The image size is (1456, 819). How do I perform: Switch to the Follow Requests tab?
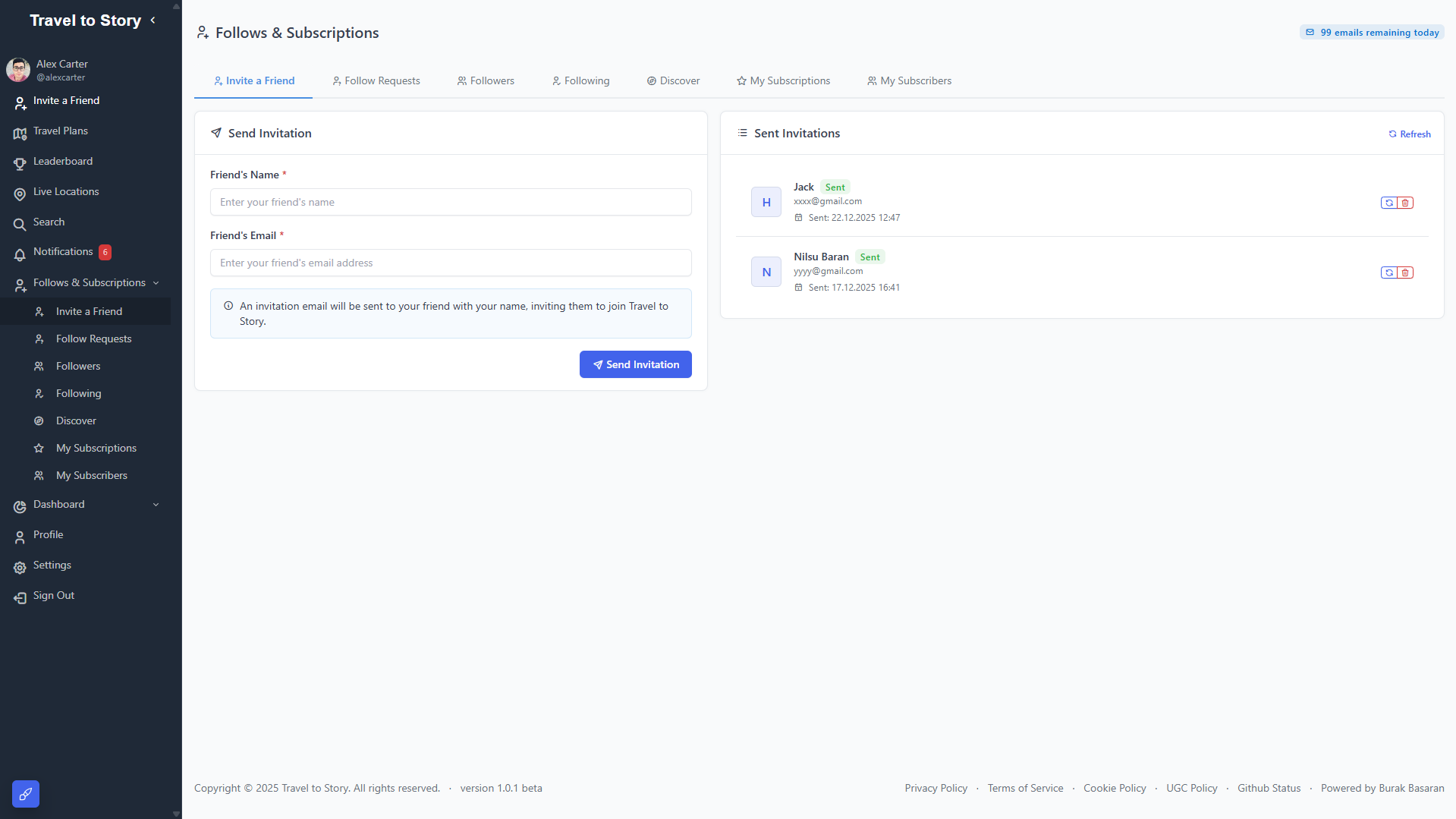click(376, 81)
